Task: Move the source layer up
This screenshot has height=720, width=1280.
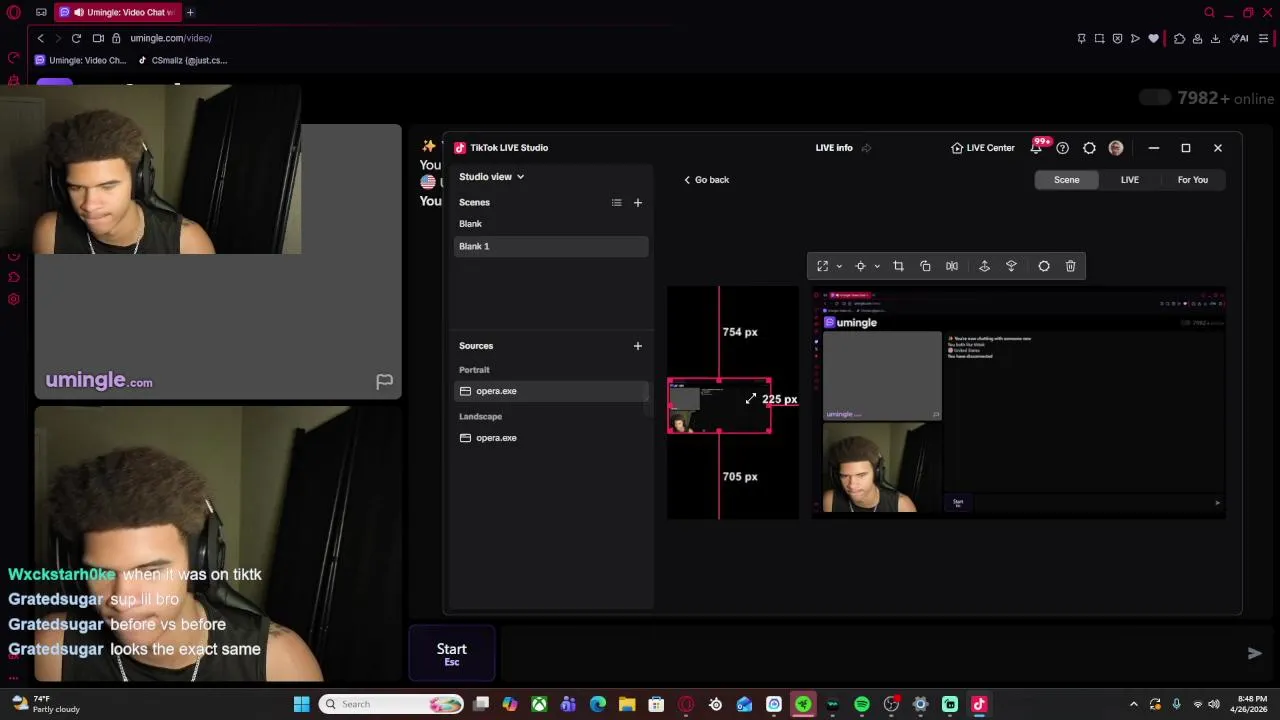Action: (x=984, y=266)
